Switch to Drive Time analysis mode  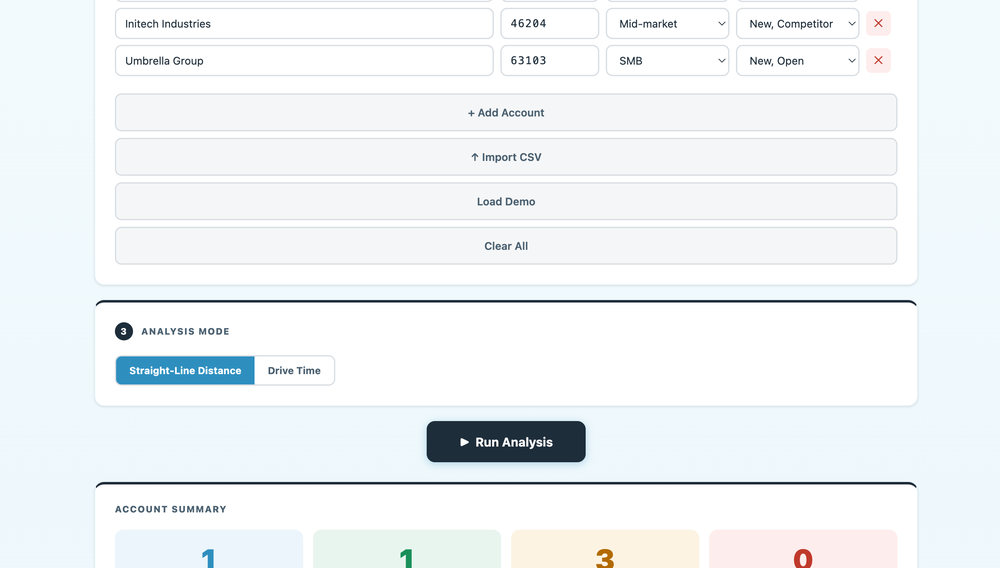[294, 370]
